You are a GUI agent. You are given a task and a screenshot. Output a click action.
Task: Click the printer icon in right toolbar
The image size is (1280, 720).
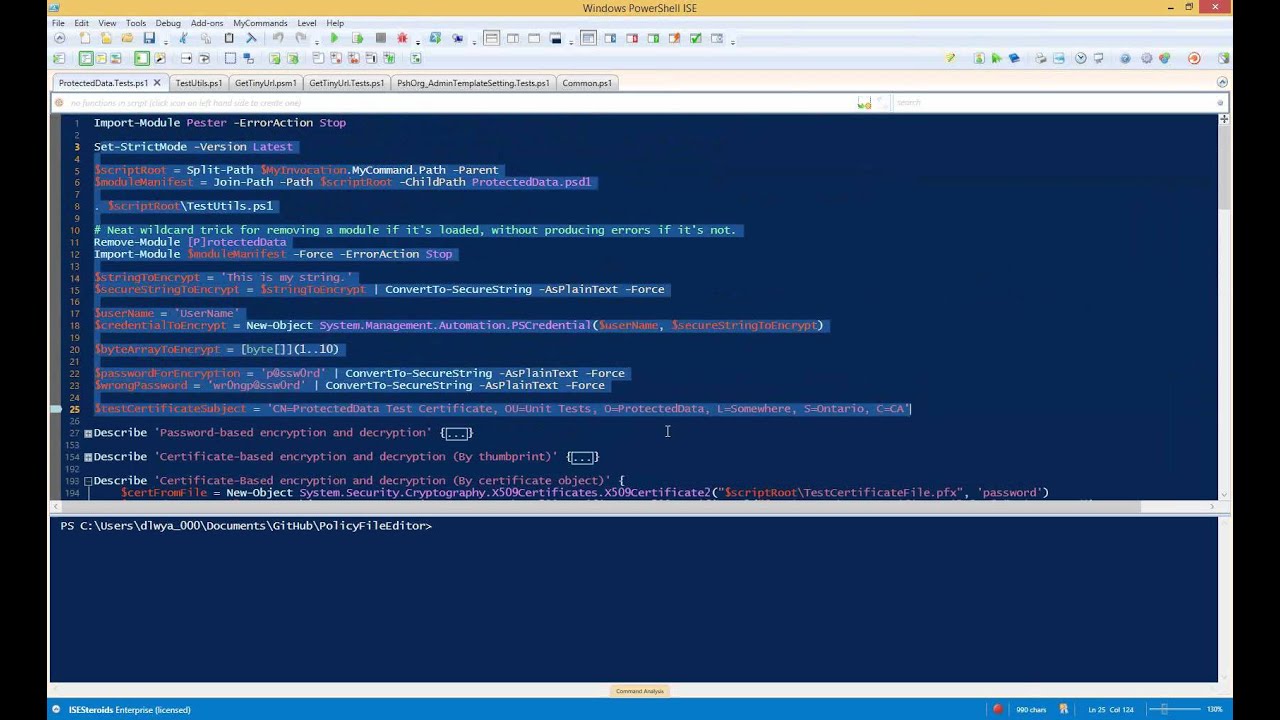pos(1040,58)
